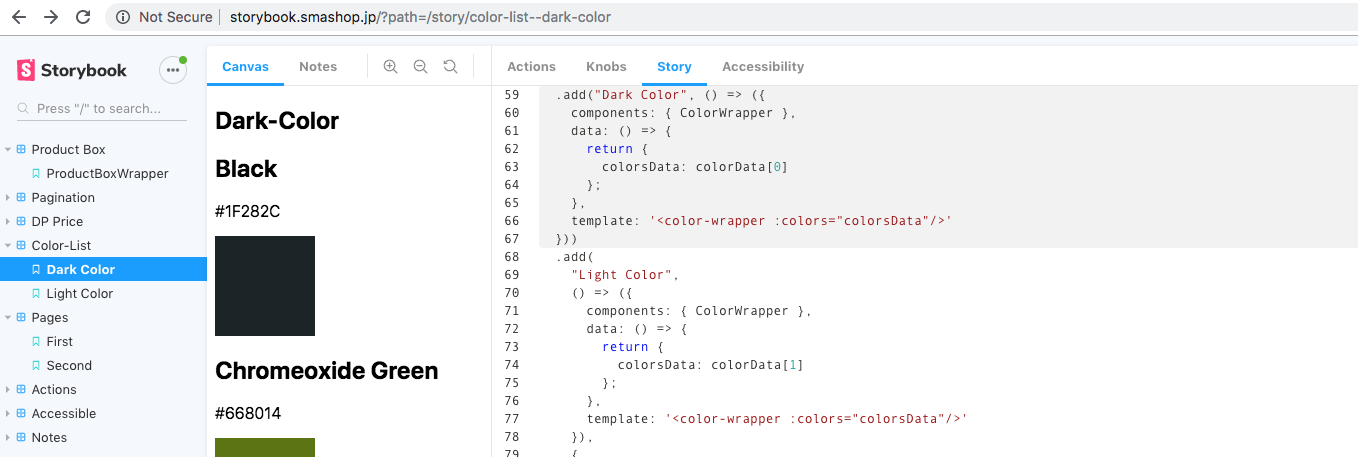Click the Second story bookmark icon
Image resolution: width=1358 pixels, height=457 pixels.
pos(36,365)
